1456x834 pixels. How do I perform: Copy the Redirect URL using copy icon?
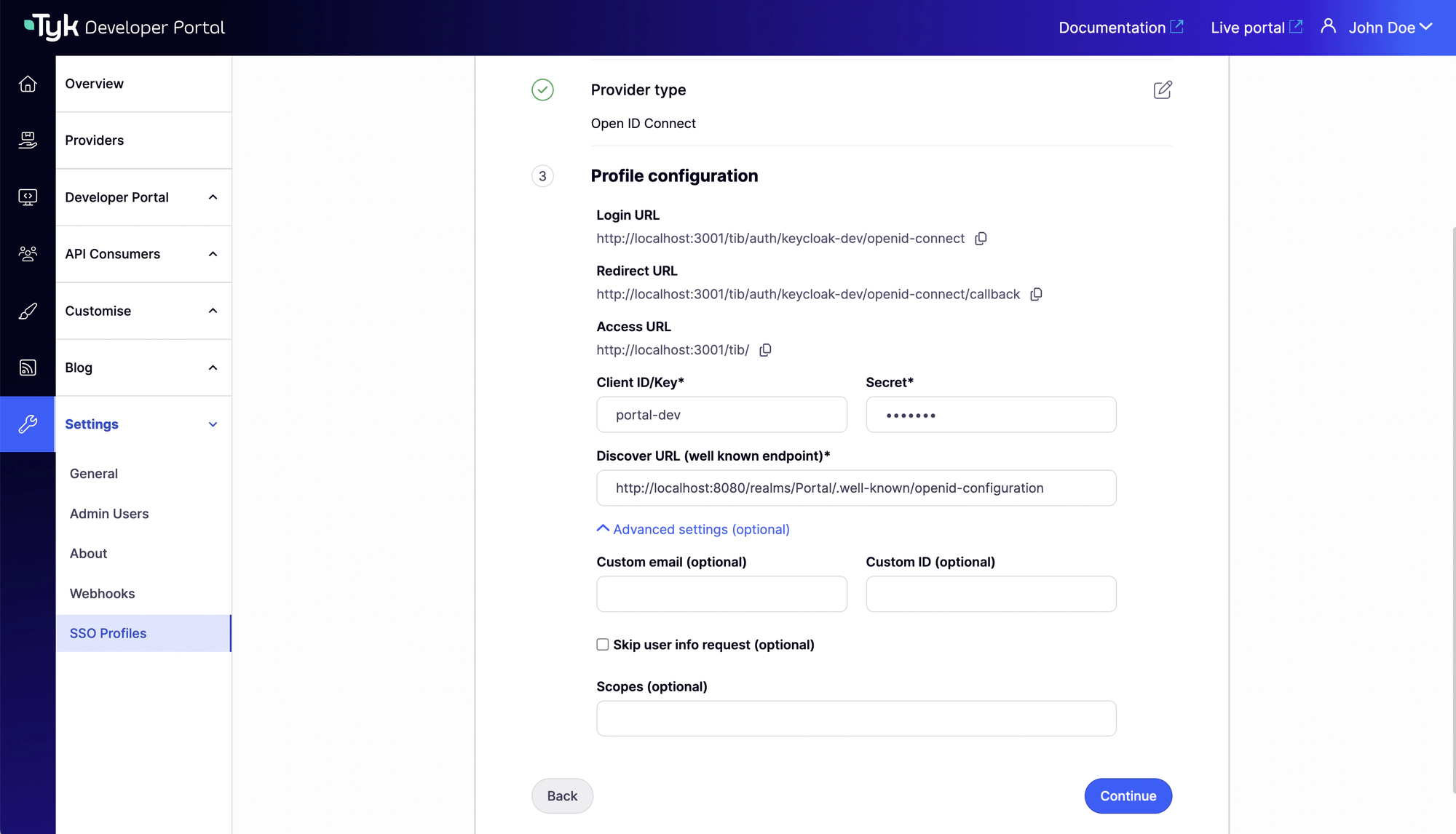(x=1036, y=294)
